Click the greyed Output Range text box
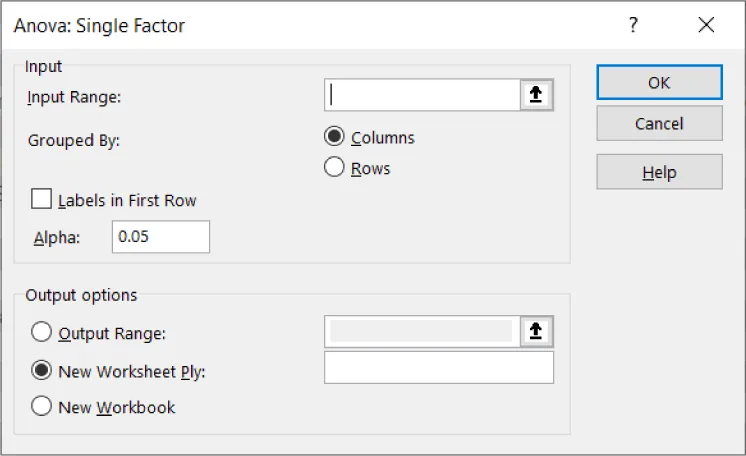The image size is (746, 456). coord(421,332)
